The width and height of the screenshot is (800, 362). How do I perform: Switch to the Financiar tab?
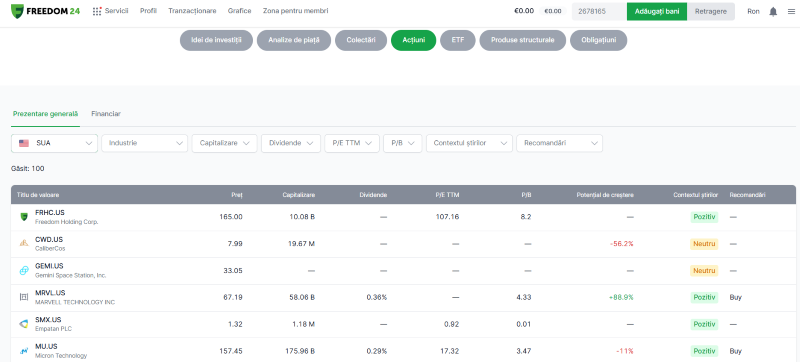point(106,114)
